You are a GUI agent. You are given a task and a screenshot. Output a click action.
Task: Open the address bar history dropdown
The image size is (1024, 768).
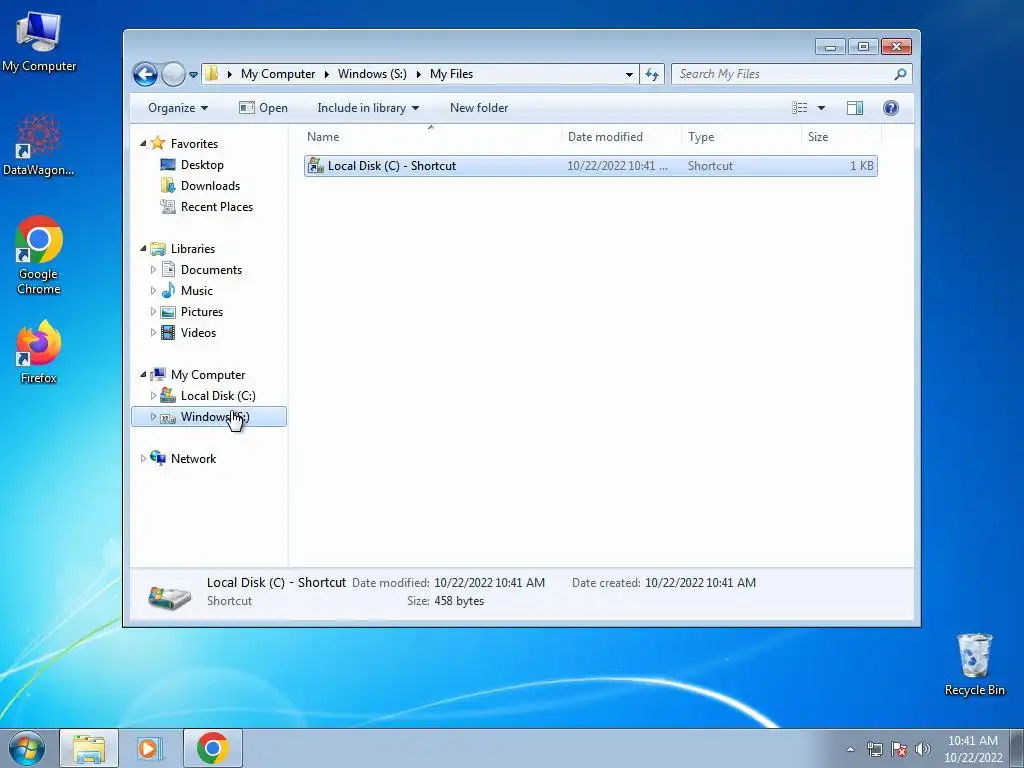click(629, 74)
